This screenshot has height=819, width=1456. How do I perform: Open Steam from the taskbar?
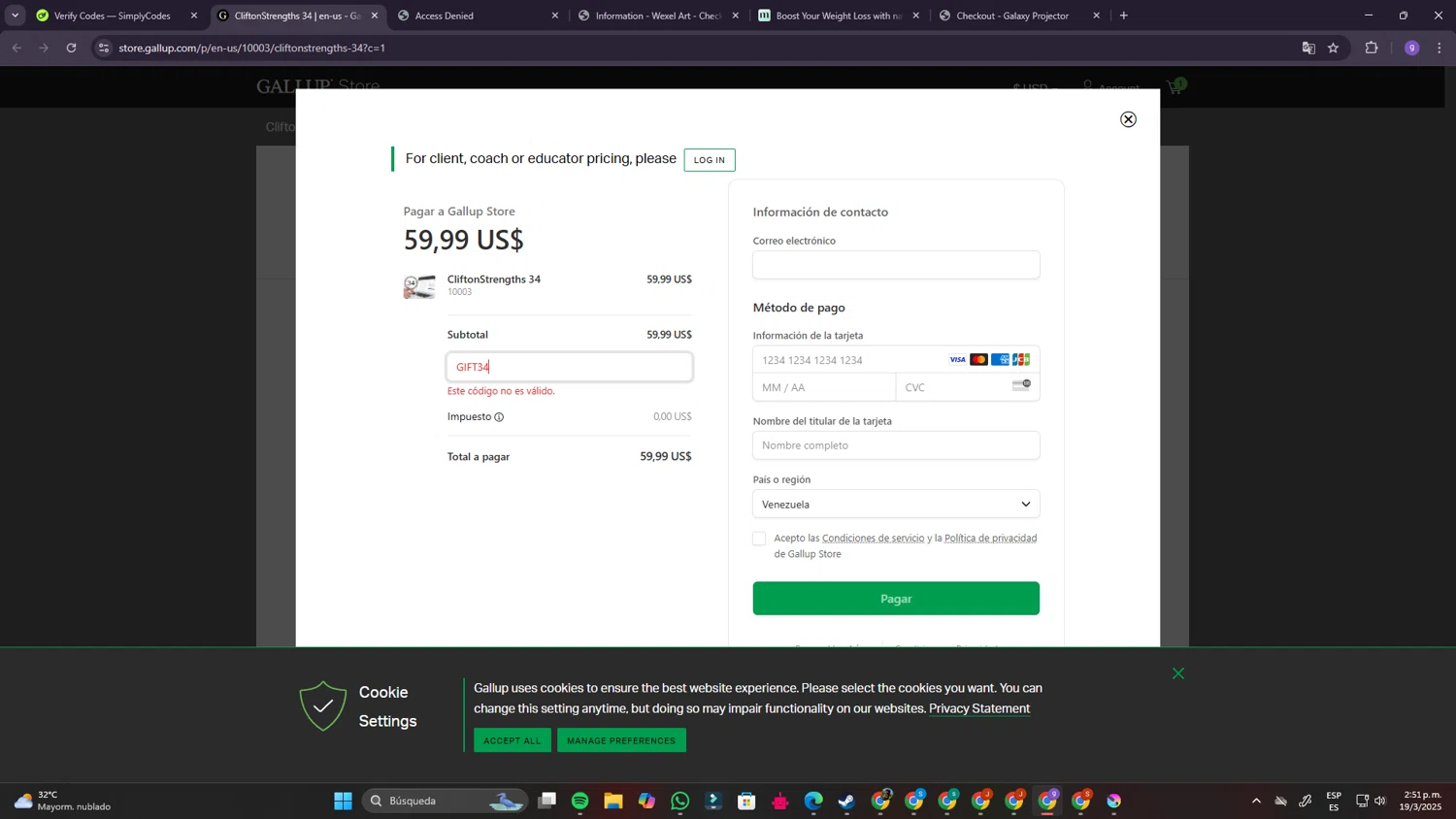click(x=847, y=801)
